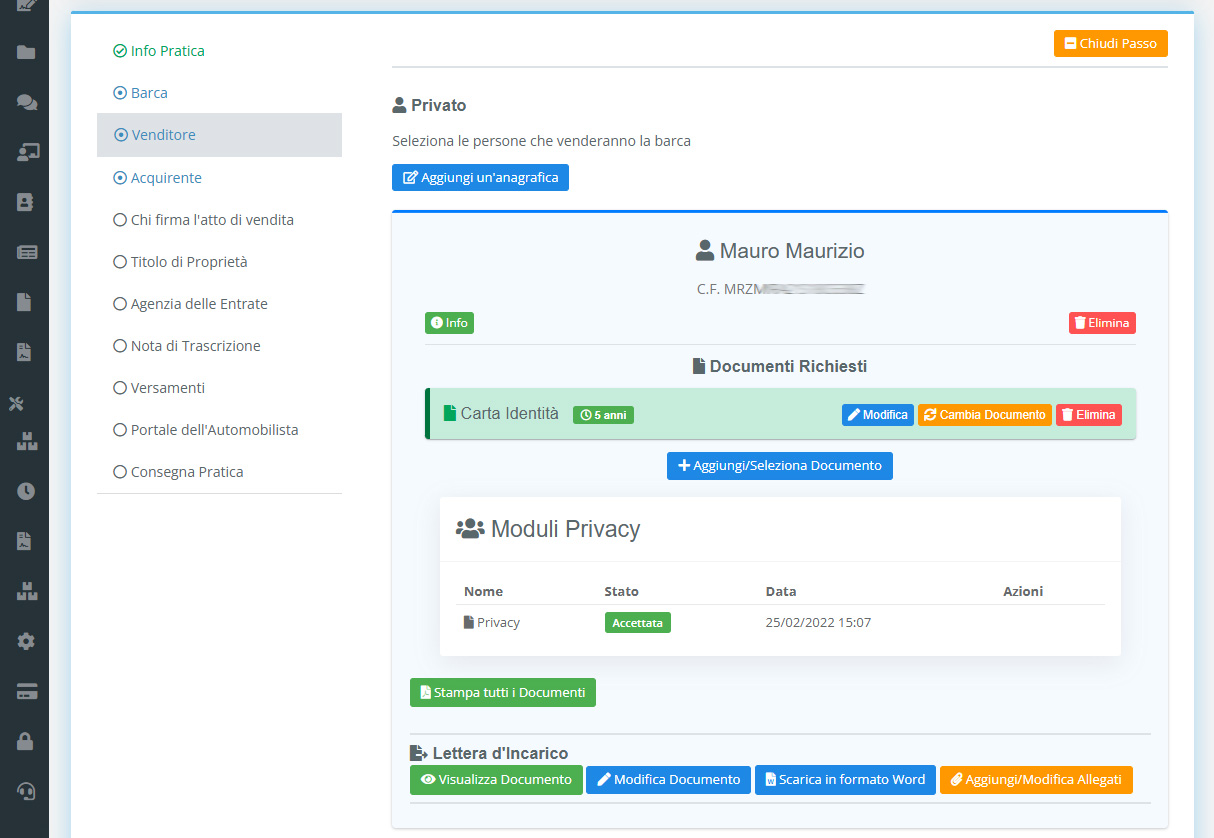Click Aggiungi/Modifica Allegati button
This screenshot has width=1214, height=838.
coord(1036,779)
